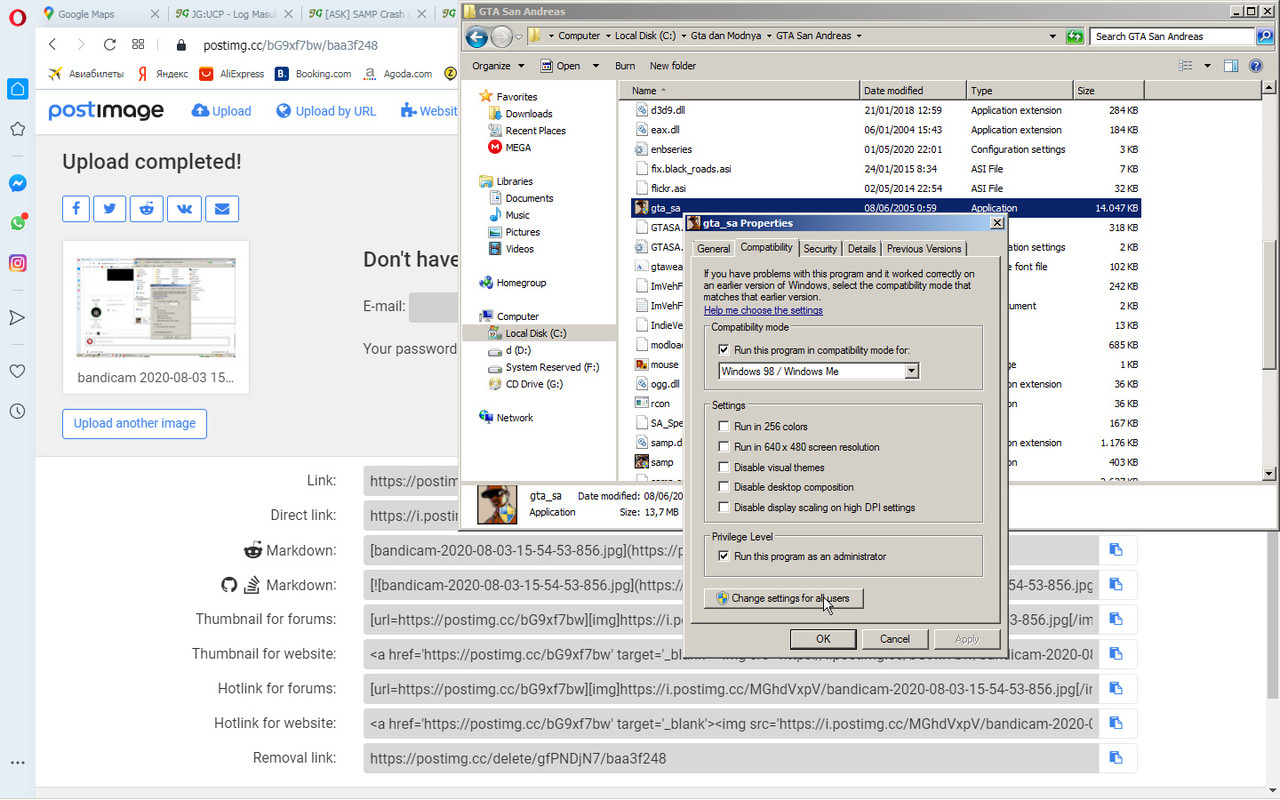1280x800 pixels.
Task: Click Upload another image button
Action: 134,423
